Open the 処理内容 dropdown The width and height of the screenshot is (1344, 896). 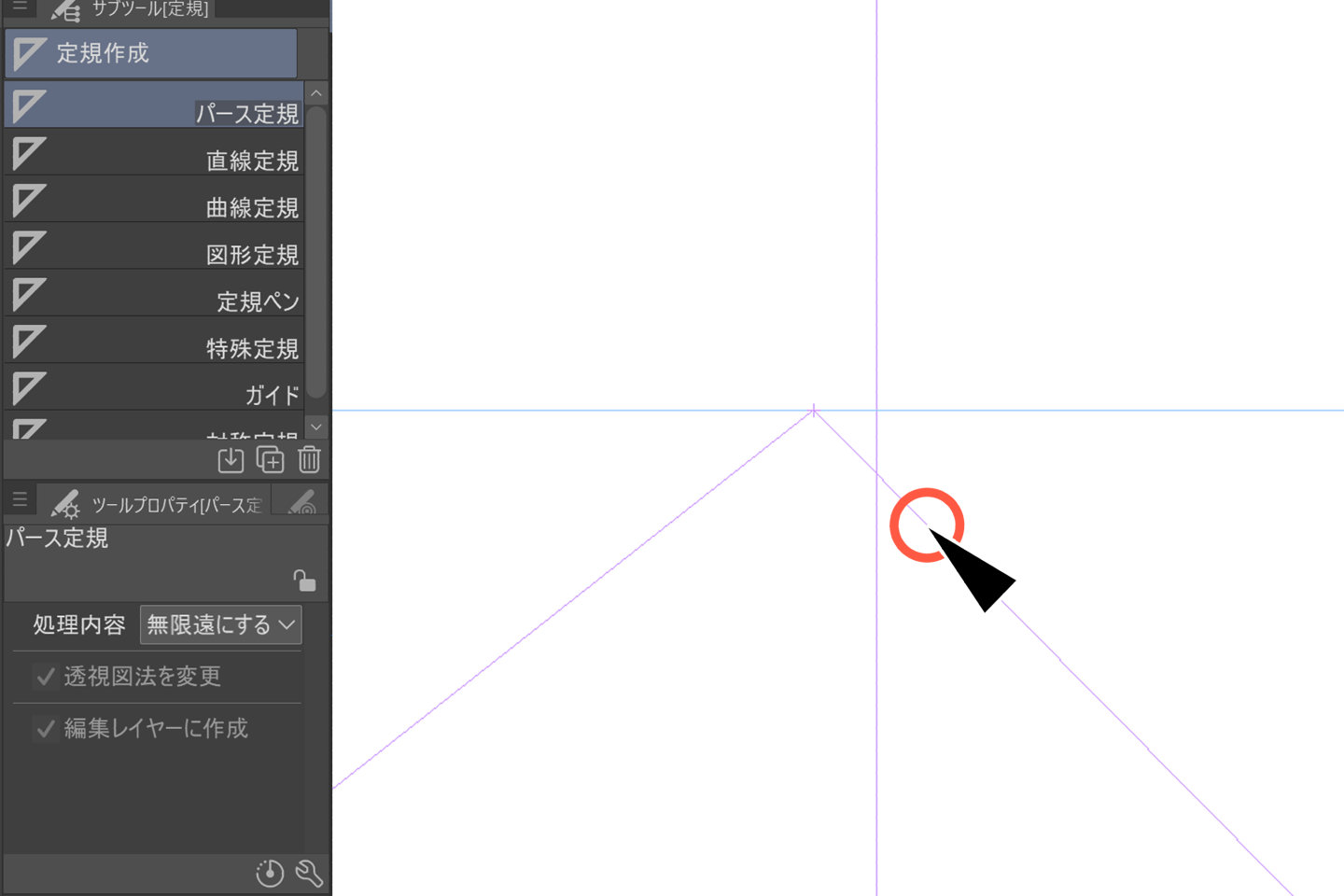221,624
